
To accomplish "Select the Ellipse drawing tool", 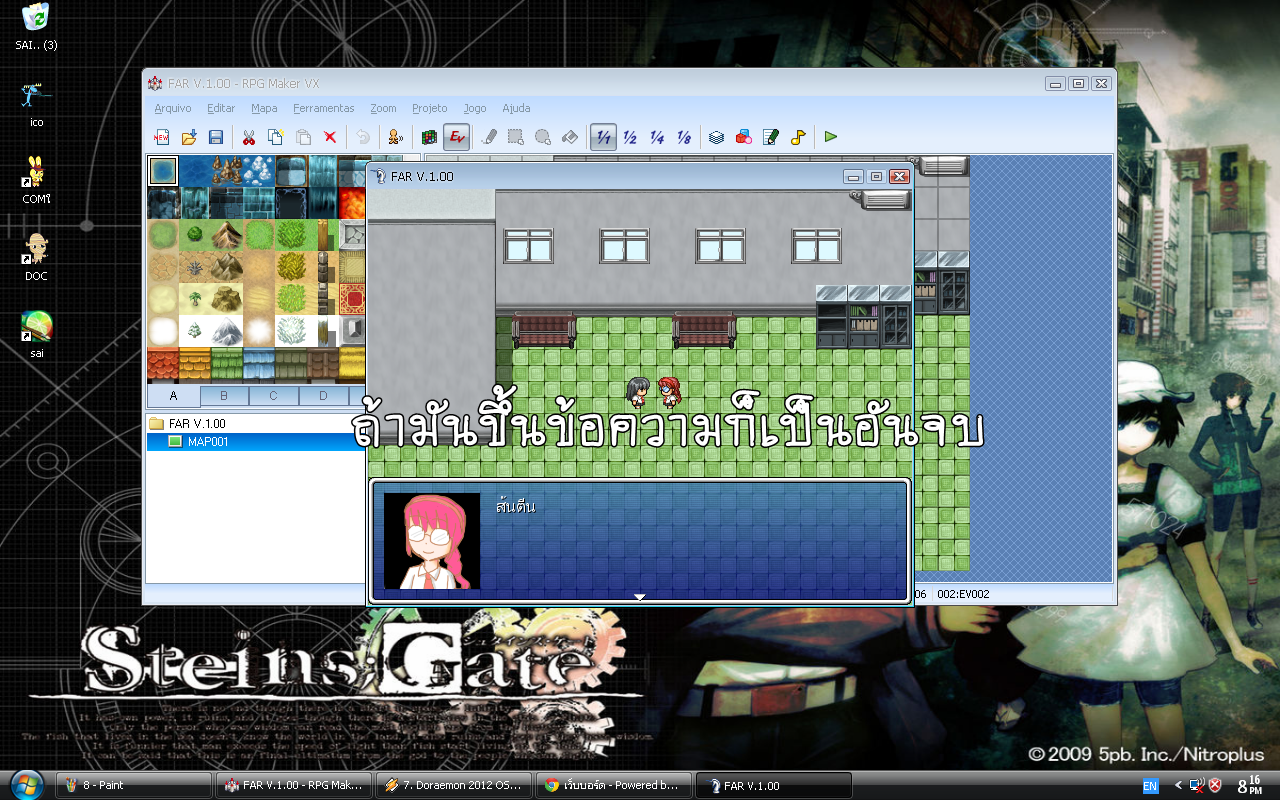I will pyautogui.click(x=543, y=137).
